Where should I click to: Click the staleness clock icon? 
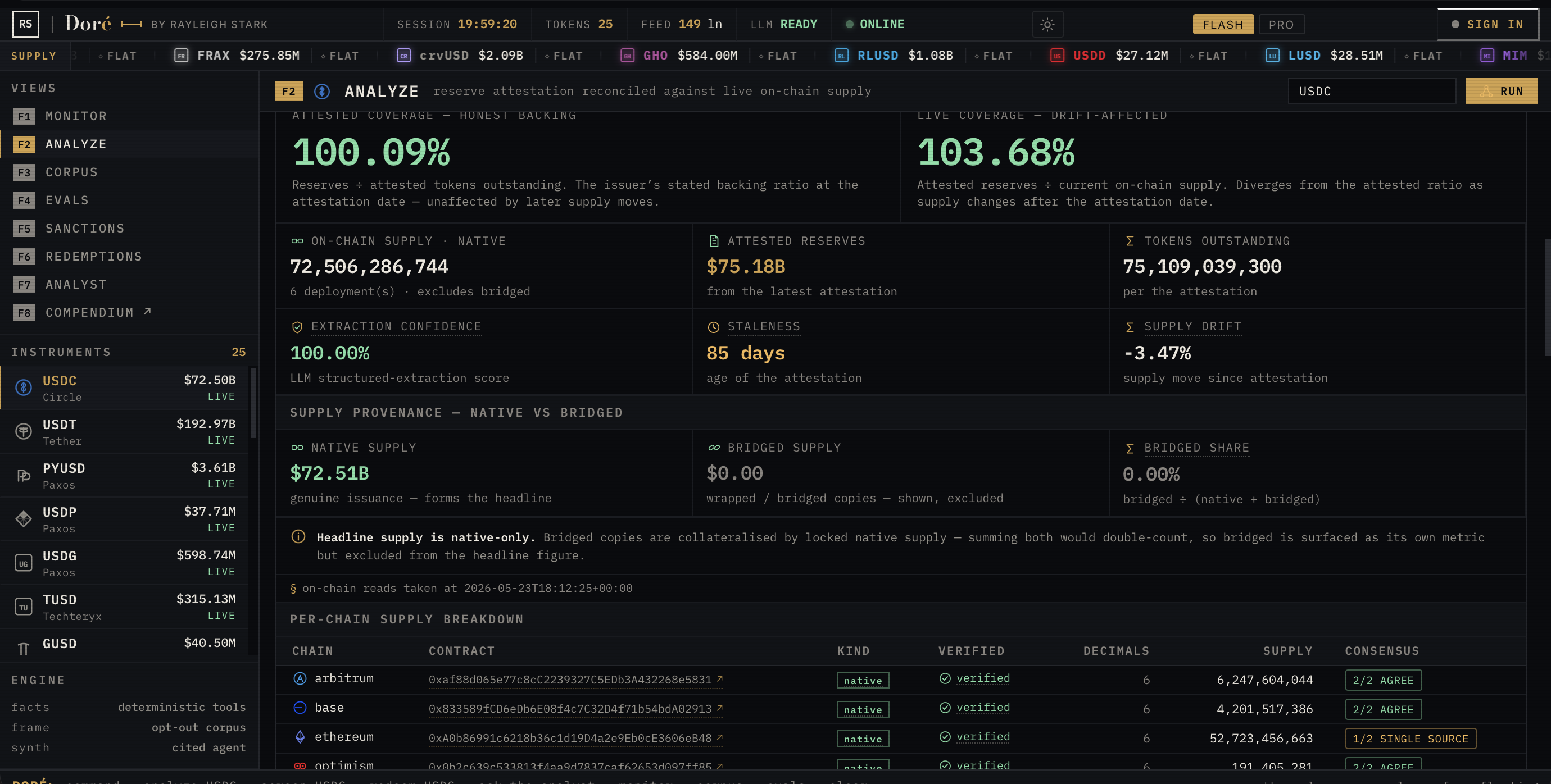[714, 327]
